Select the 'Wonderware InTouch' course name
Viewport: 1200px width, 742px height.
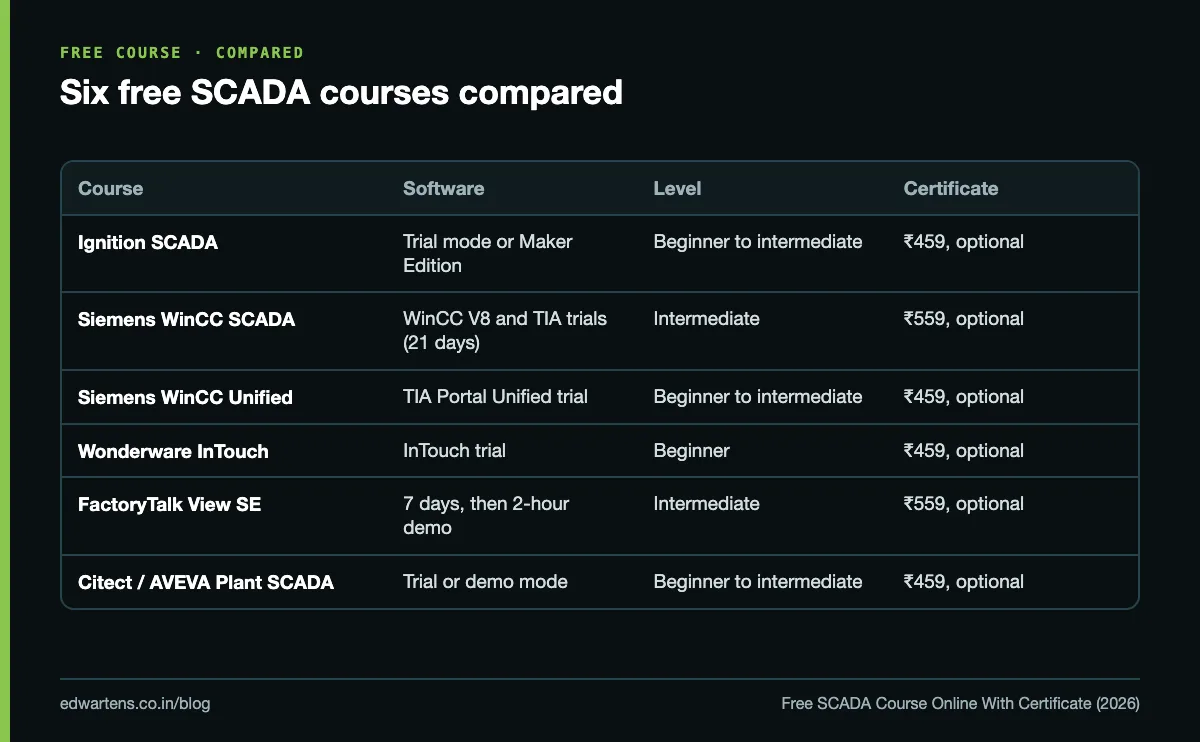(173, 451)
